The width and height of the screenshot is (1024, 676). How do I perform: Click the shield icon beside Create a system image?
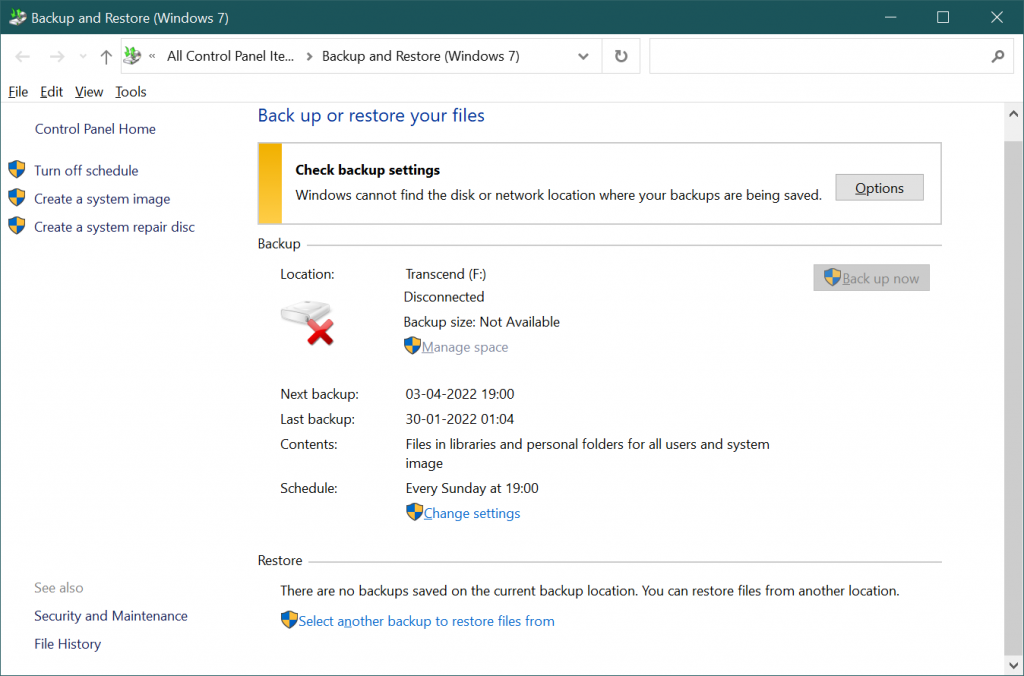click(16, 198)
